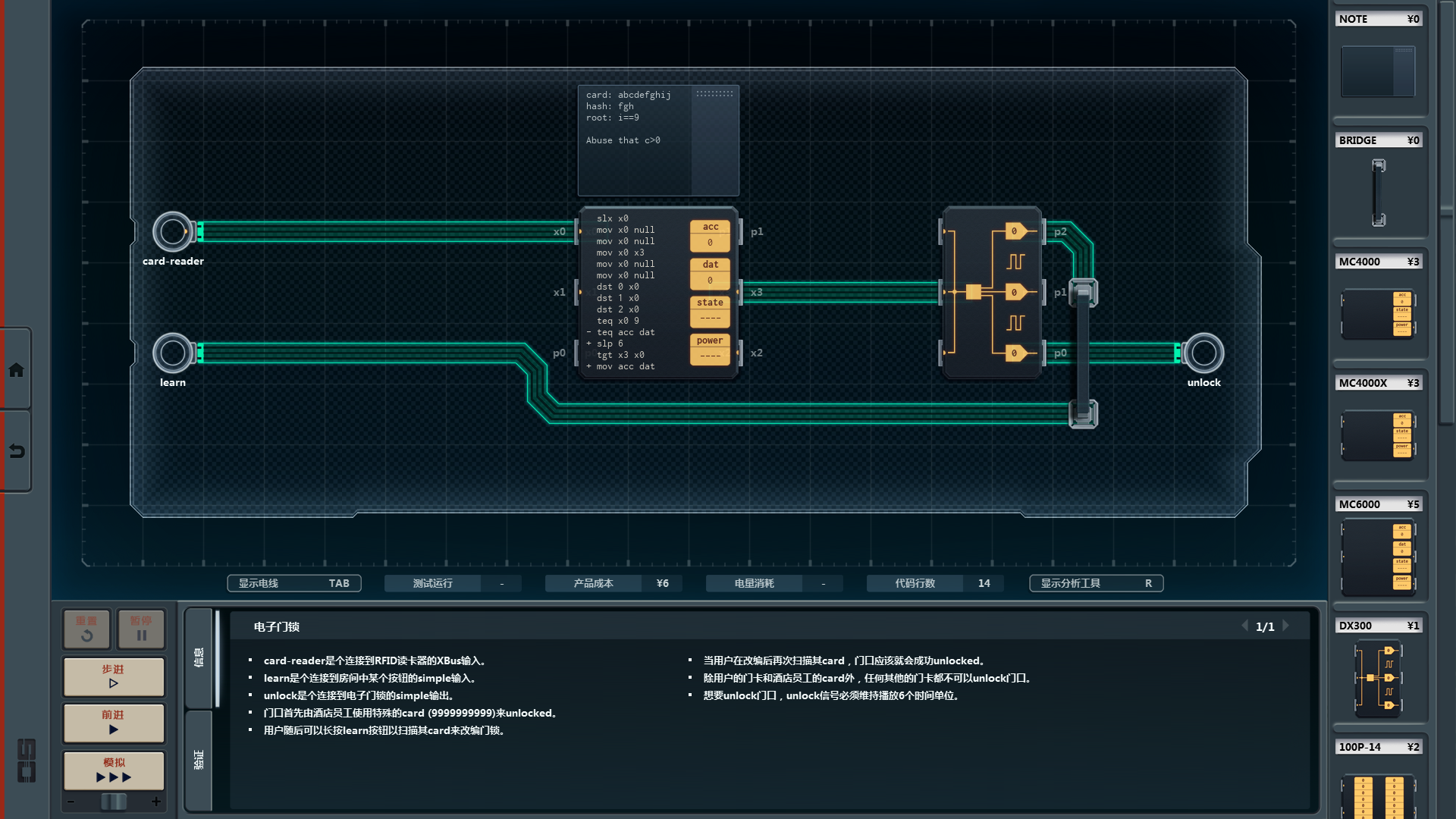Go to next page arrow beside 1/1
Viewport: 1456px width, 819px height.
coord(1286,626)
